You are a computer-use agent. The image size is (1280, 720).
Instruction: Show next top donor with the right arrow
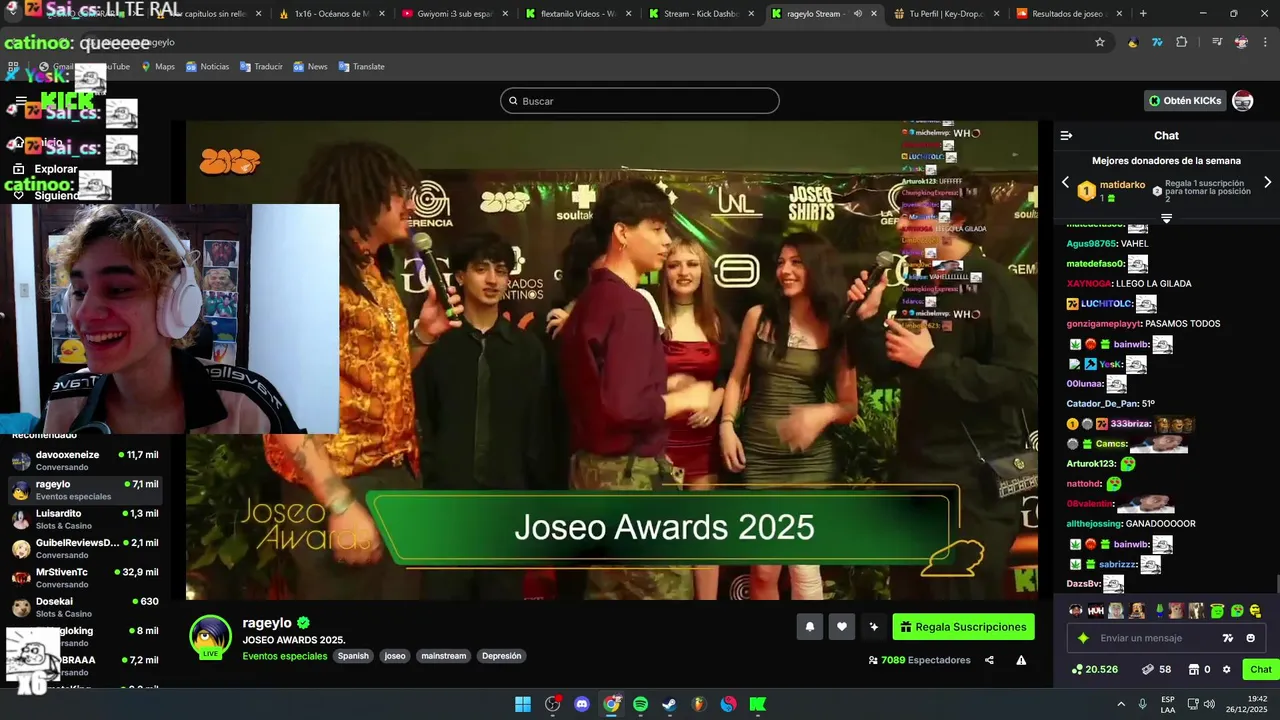(x=1268, y=183)
